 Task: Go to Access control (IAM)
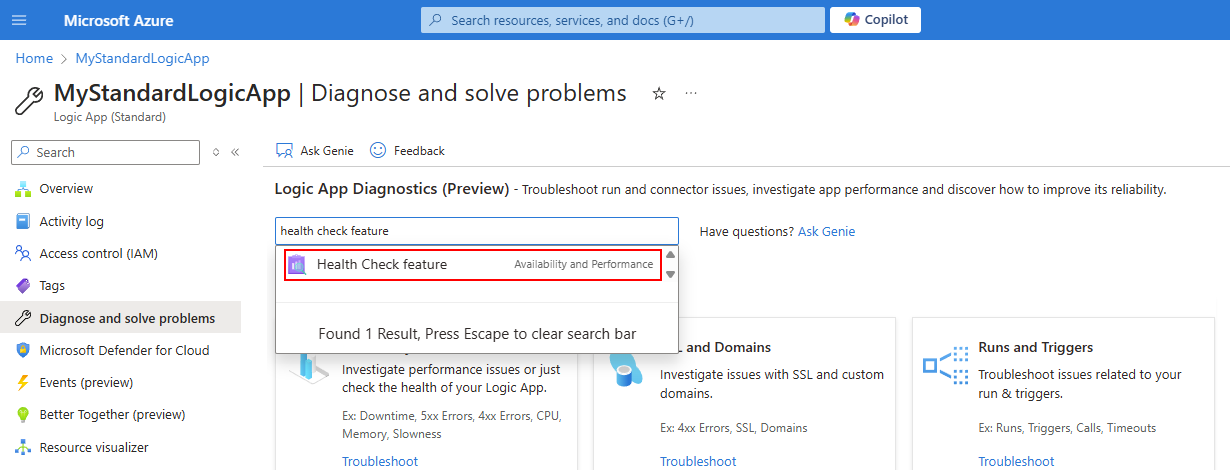98,253
